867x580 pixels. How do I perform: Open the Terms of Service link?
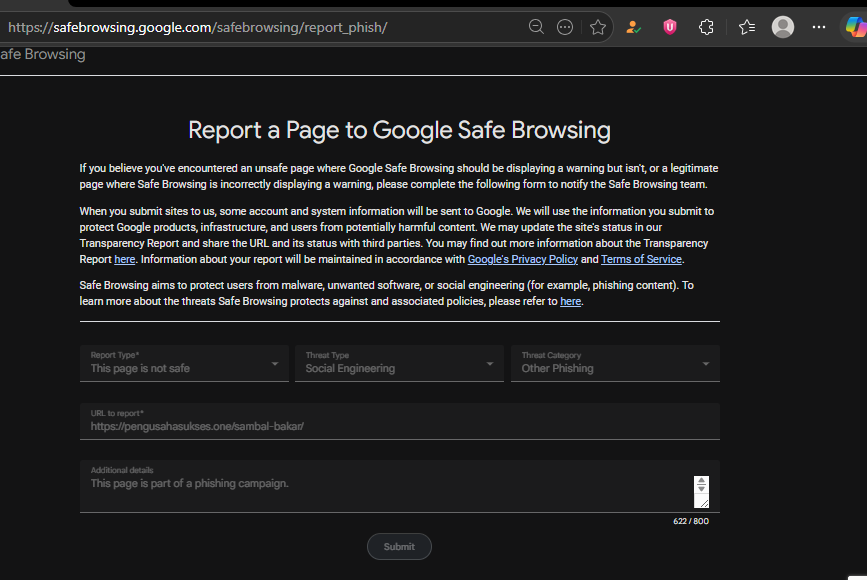pos(641,259)
